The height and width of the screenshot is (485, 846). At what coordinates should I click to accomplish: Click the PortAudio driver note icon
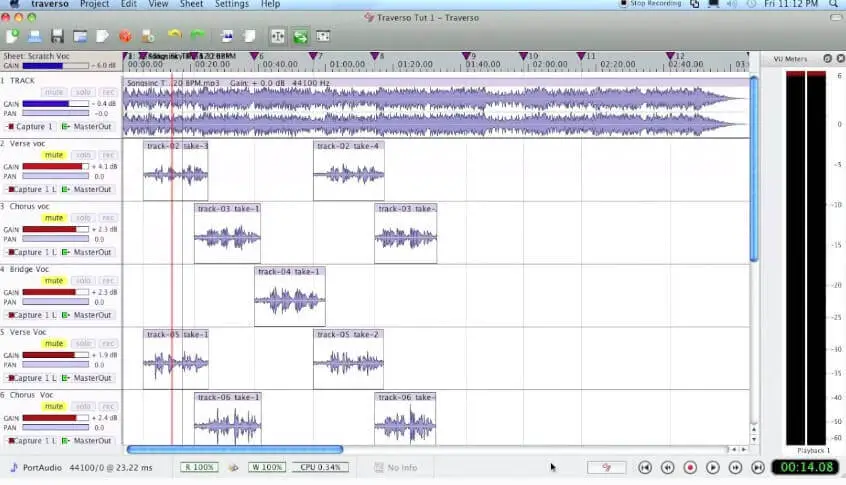coord(14,467)
